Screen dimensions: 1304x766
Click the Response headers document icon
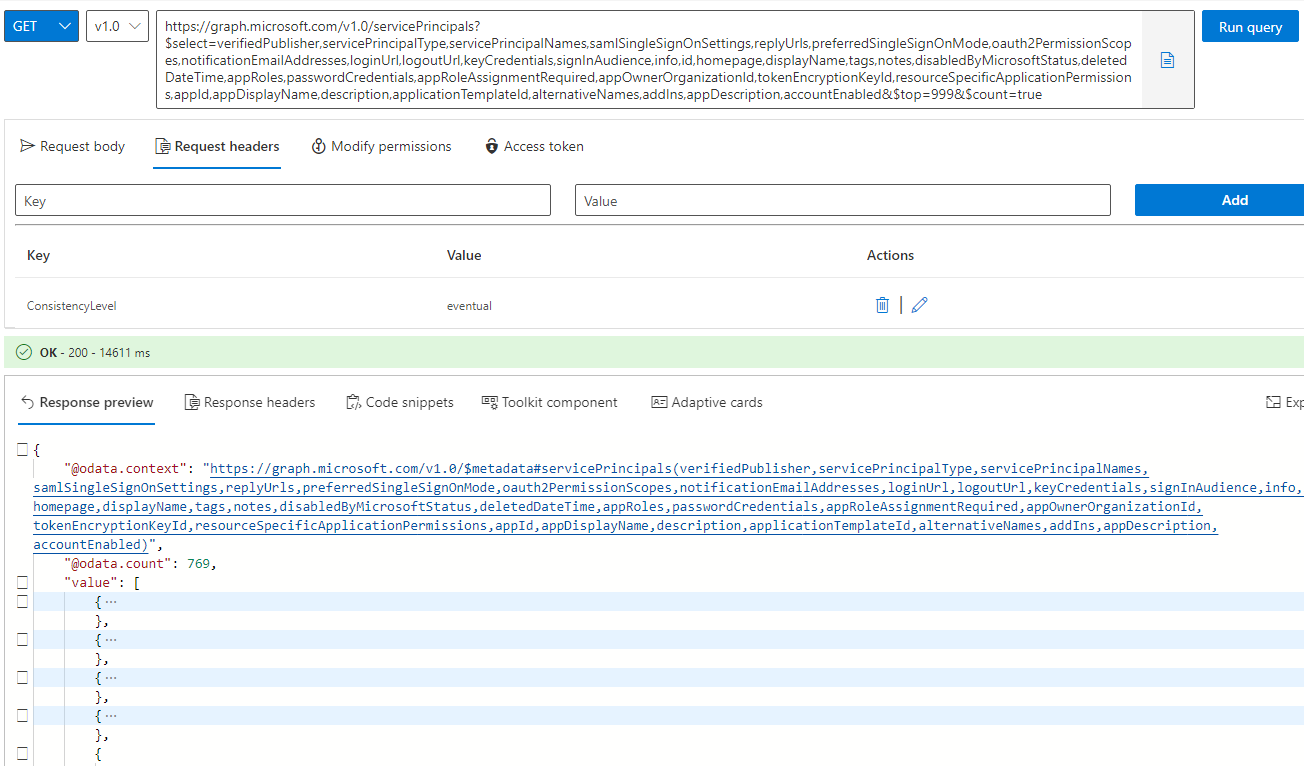pos(192,402)
